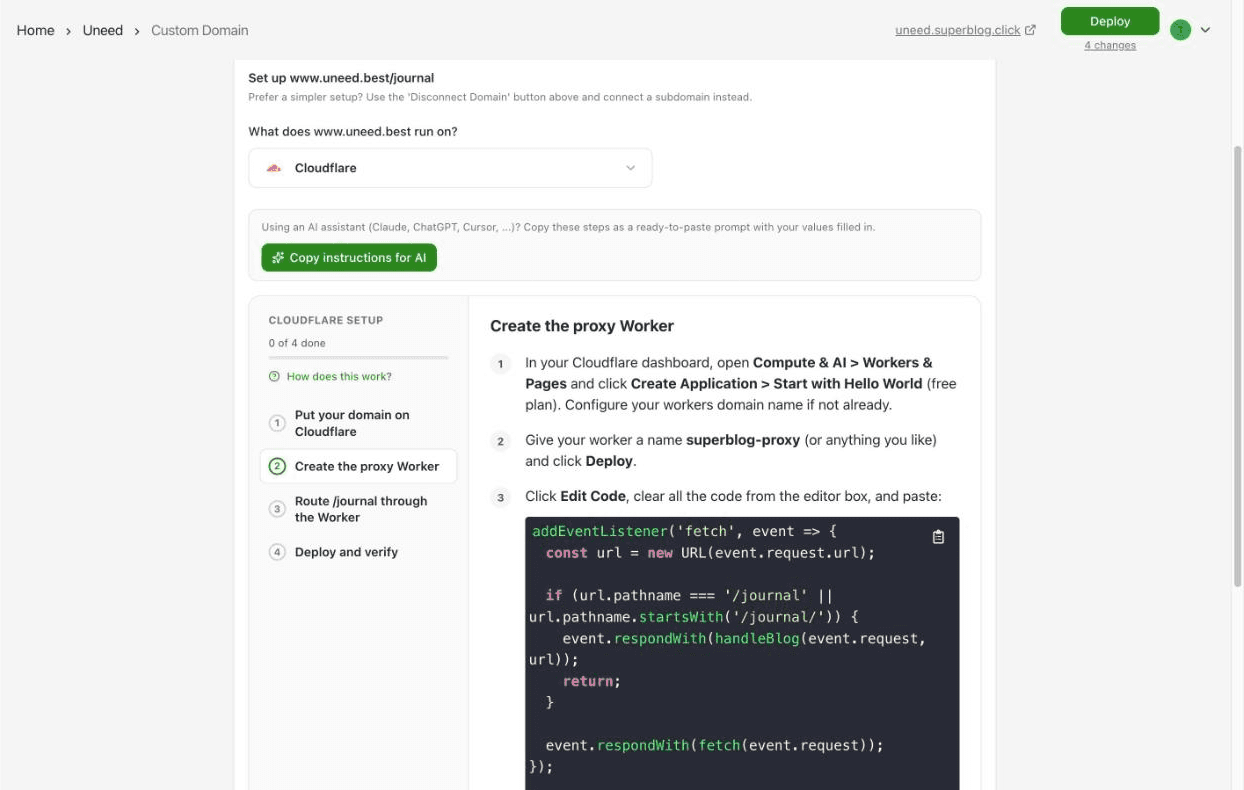This screenshot has width=1244, height=790.
Task: Select Route /journal through the Worker step
Action: (x=358, y=509)
